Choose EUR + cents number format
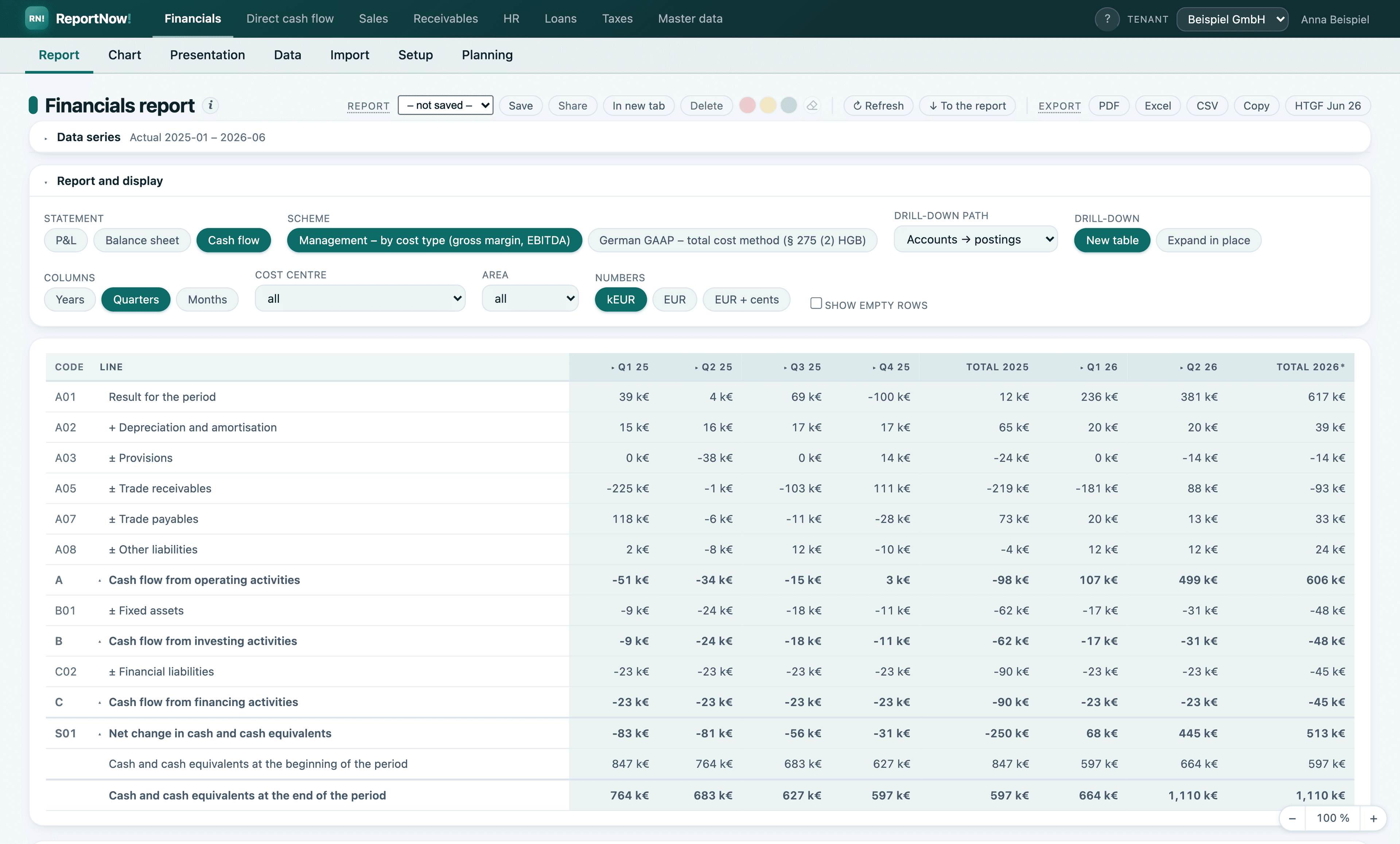The width and height of the screenshot is (1400, 844). click(x=746, y=299)
